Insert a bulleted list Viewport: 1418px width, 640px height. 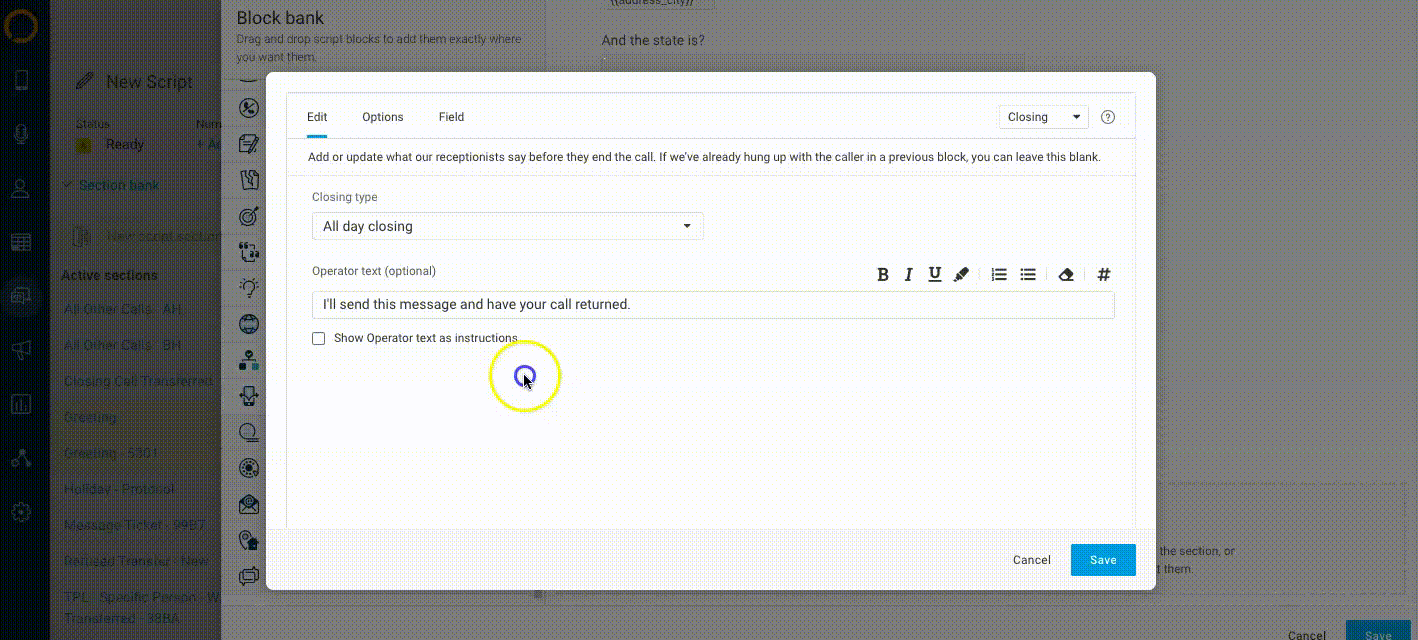[1028, 275]
